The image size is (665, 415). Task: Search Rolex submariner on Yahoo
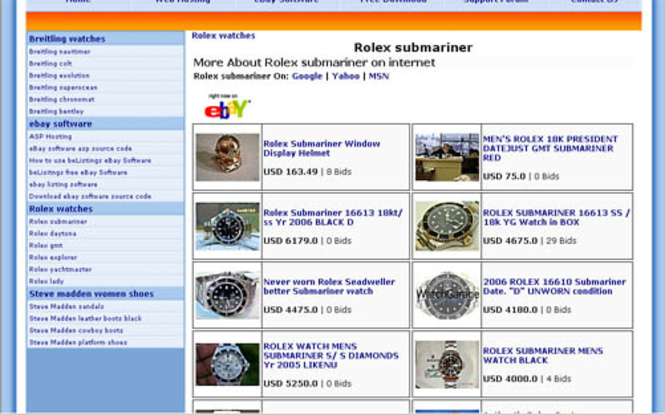(x=346, y=76)
